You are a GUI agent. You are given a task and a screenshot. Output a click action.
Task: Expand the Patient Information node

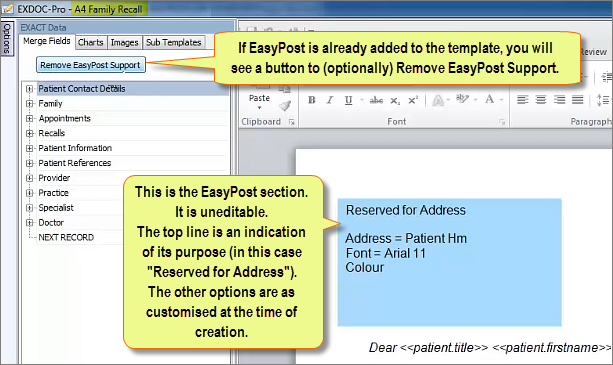tap(29, 148)
